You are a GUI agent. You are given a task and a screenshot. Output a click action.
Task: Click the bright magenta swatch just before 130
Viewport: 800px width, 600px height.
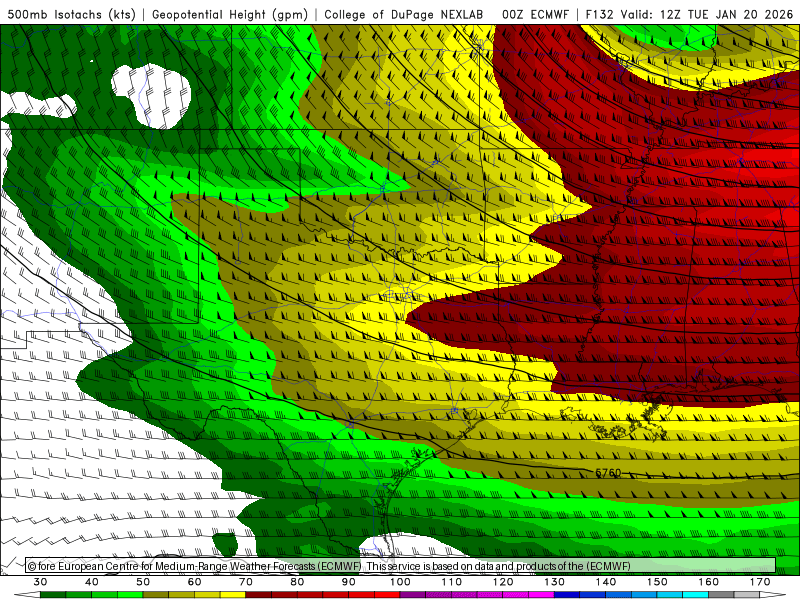[541, 595]
